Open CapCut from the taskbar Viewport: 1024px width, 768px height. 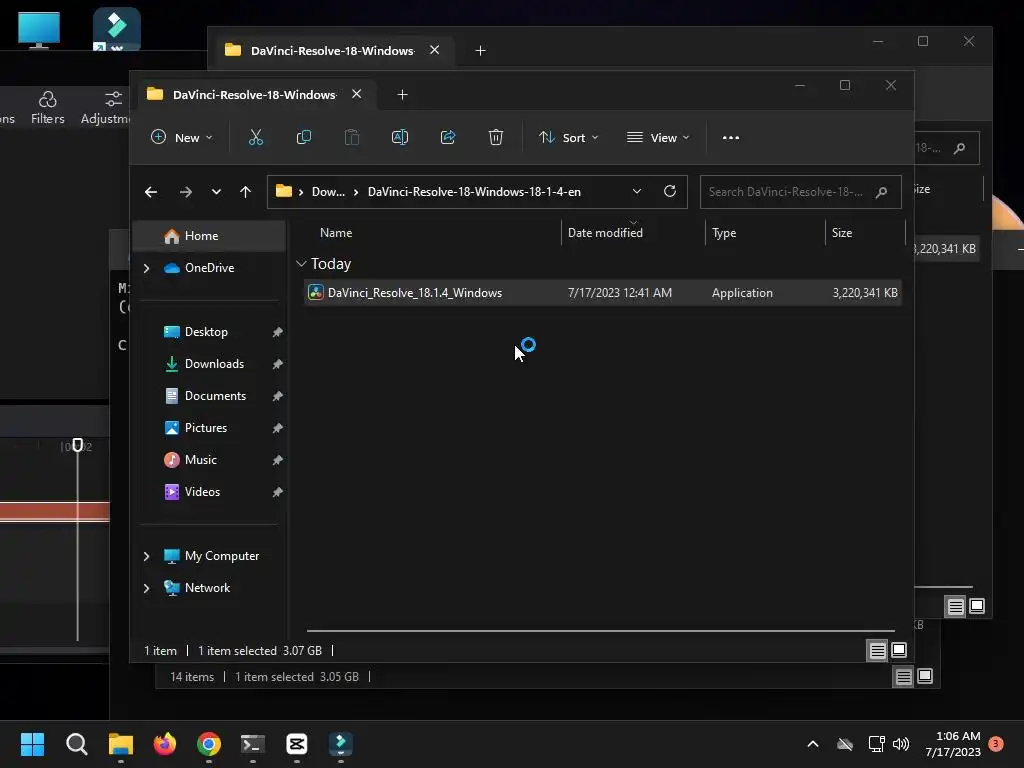[296, 744]
